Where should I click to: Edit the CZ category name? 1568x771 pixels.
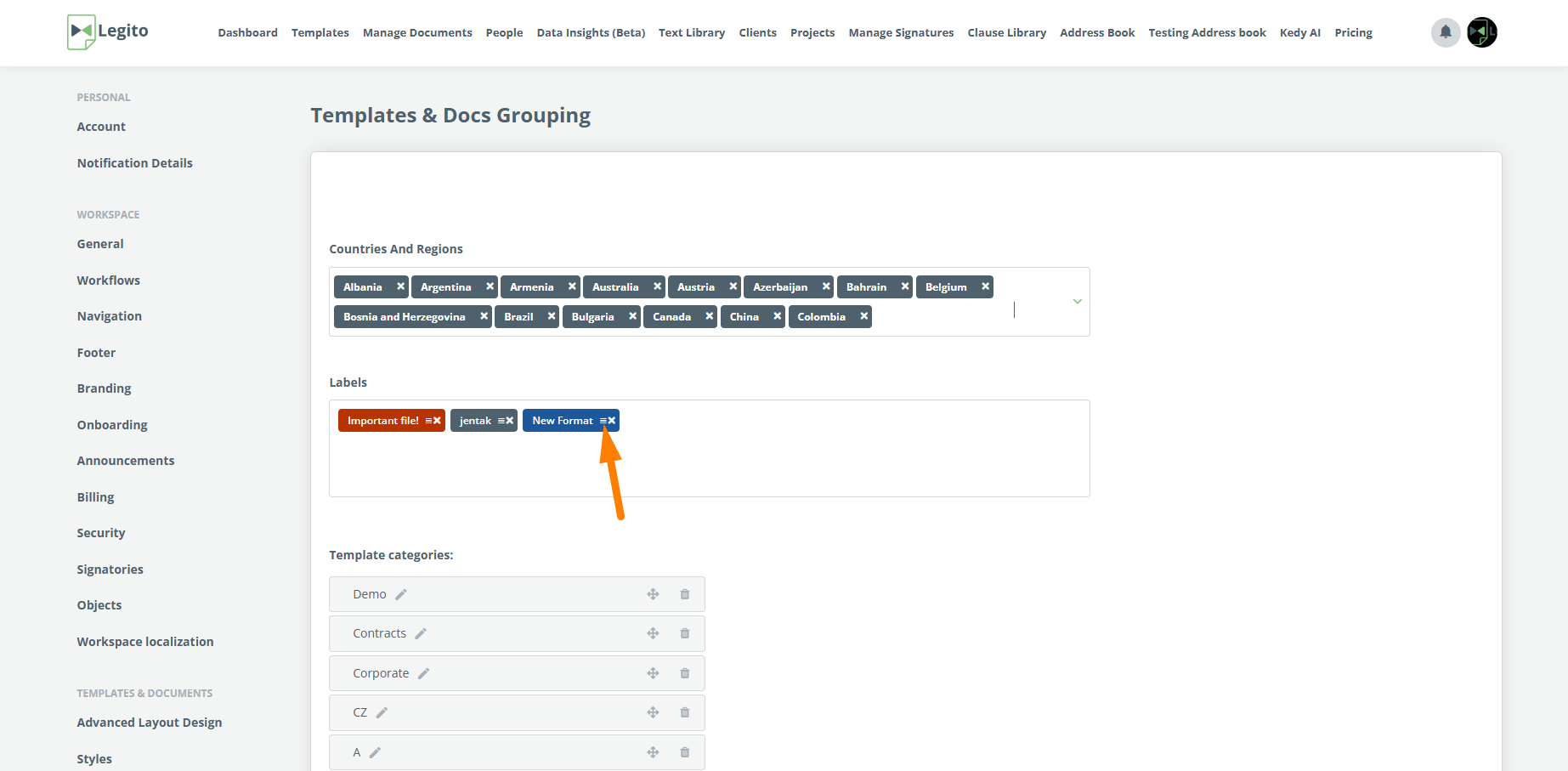pos(382,712)
